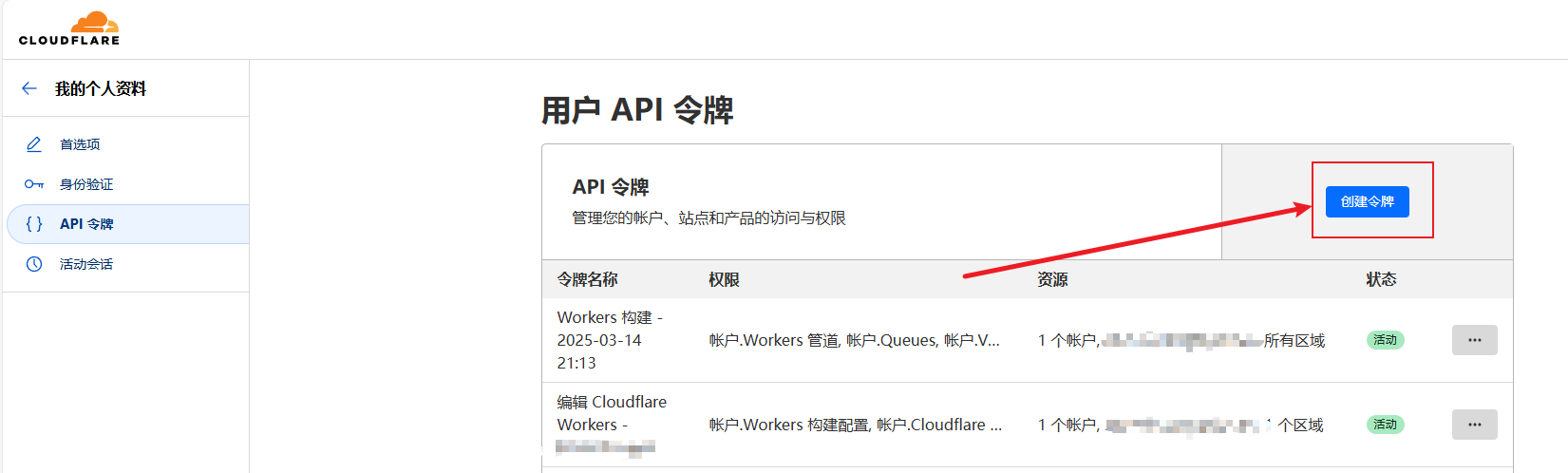
Task: Open the three-dot menu for Workers 构建 token
Action: pos(1474,340)
